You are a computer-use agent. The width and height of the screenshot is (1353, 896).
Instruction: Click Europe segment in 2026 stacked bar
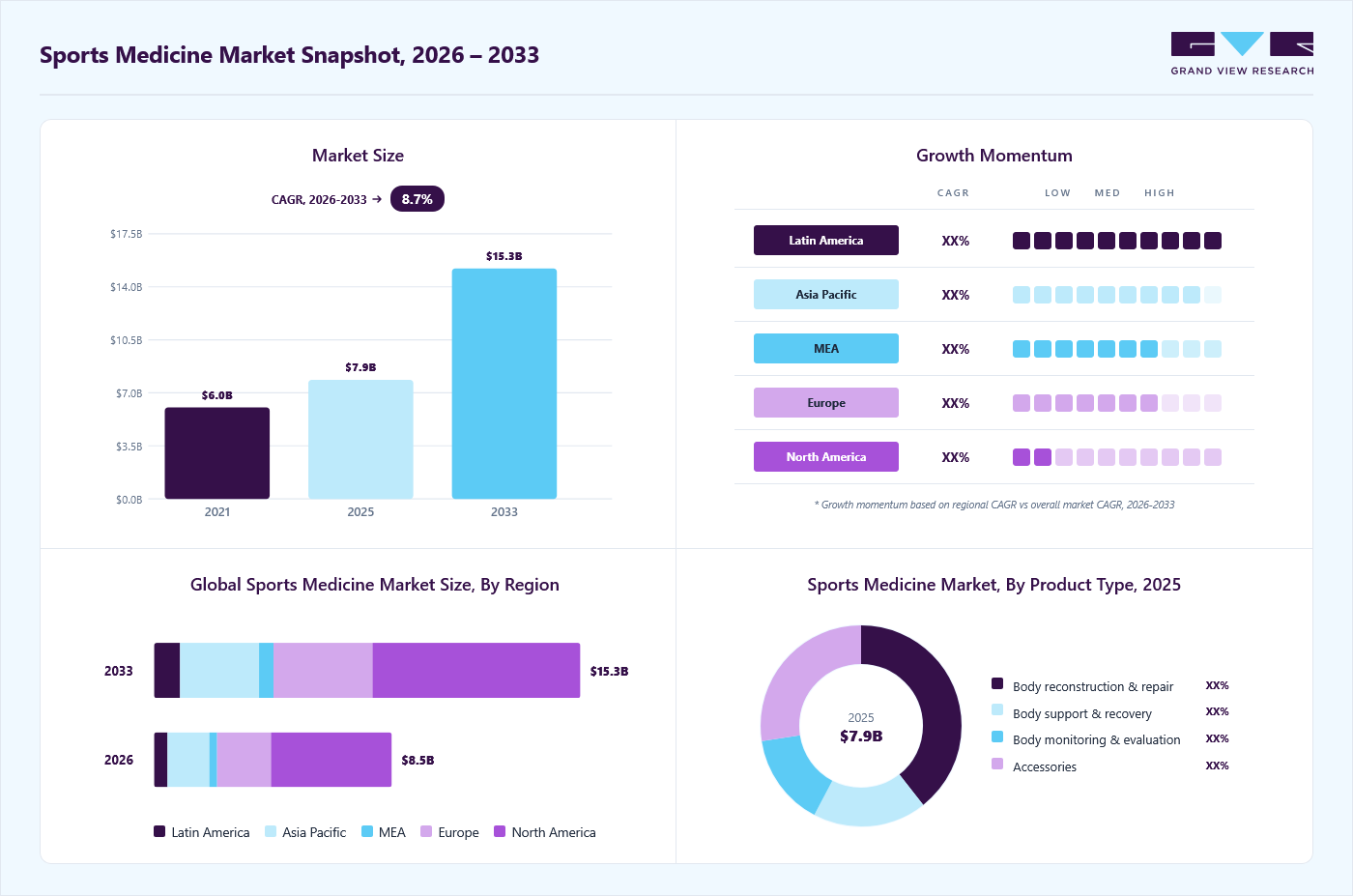[244, 760]
